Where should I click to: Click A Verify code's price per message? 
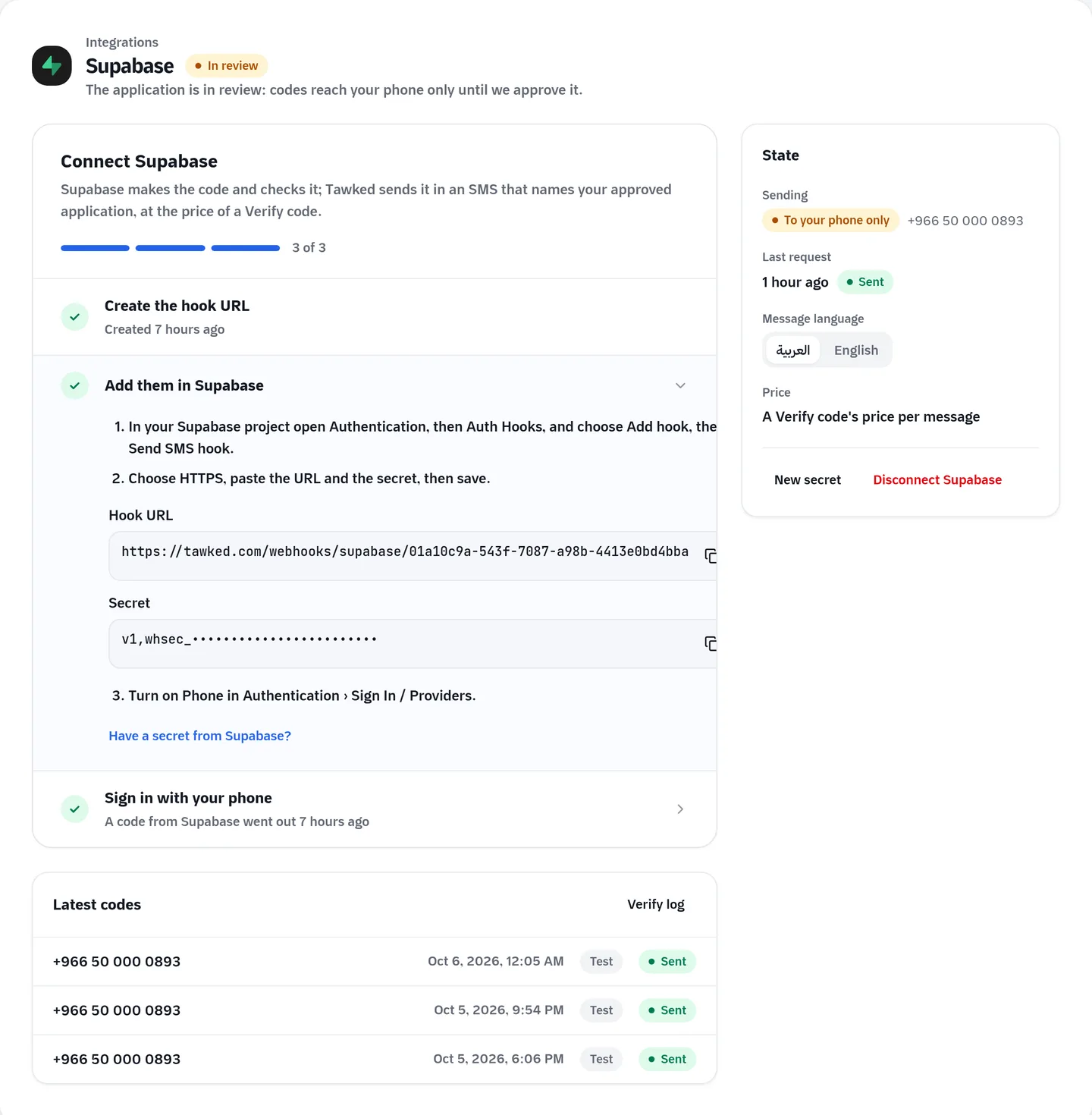coord(871,416)
